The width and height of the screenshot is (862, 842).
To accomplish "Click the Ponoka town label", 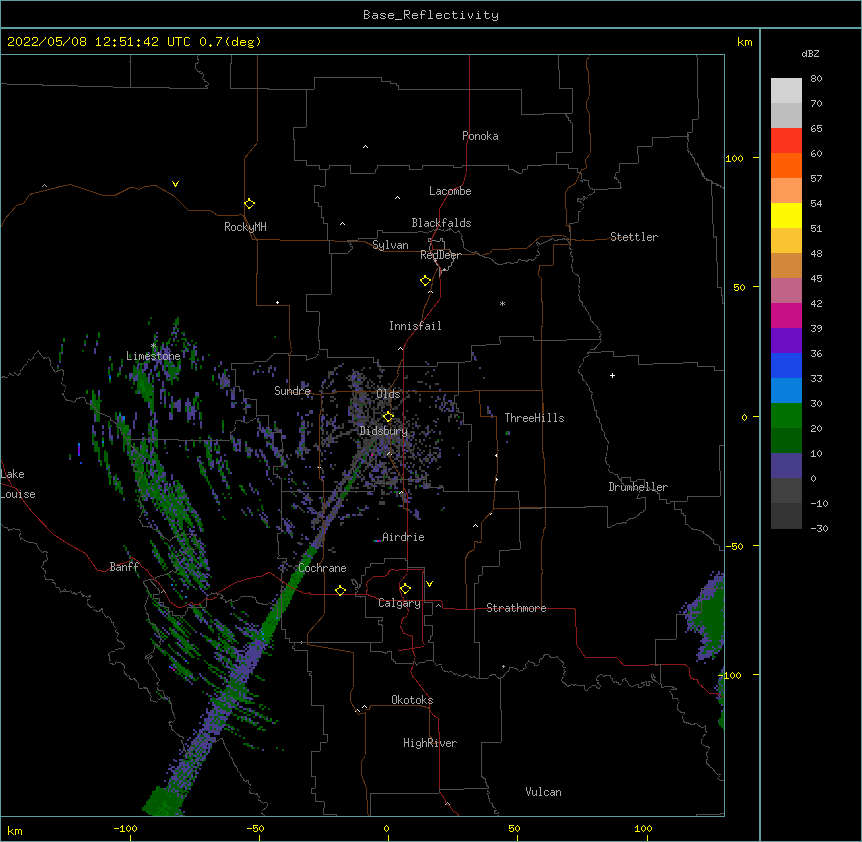I will pos(480,136).
